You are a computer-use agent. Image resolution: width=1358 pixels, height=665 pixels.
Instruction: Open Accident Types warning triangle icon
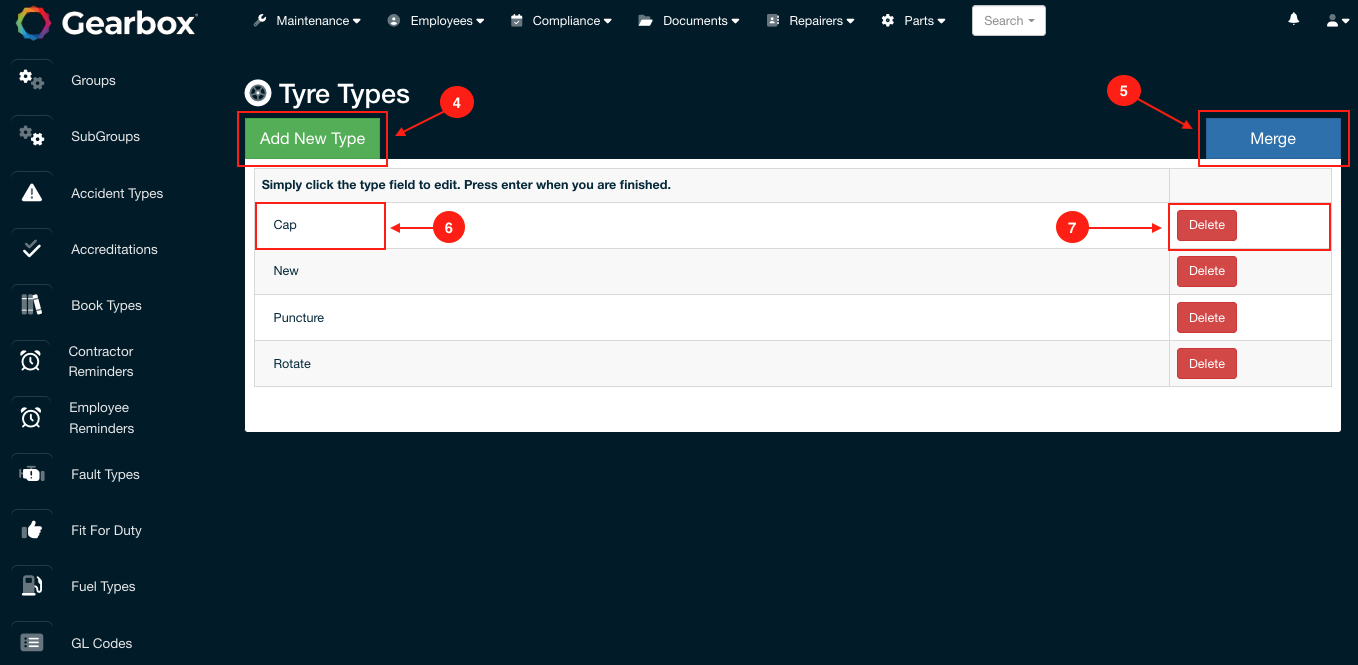point(32,193)
